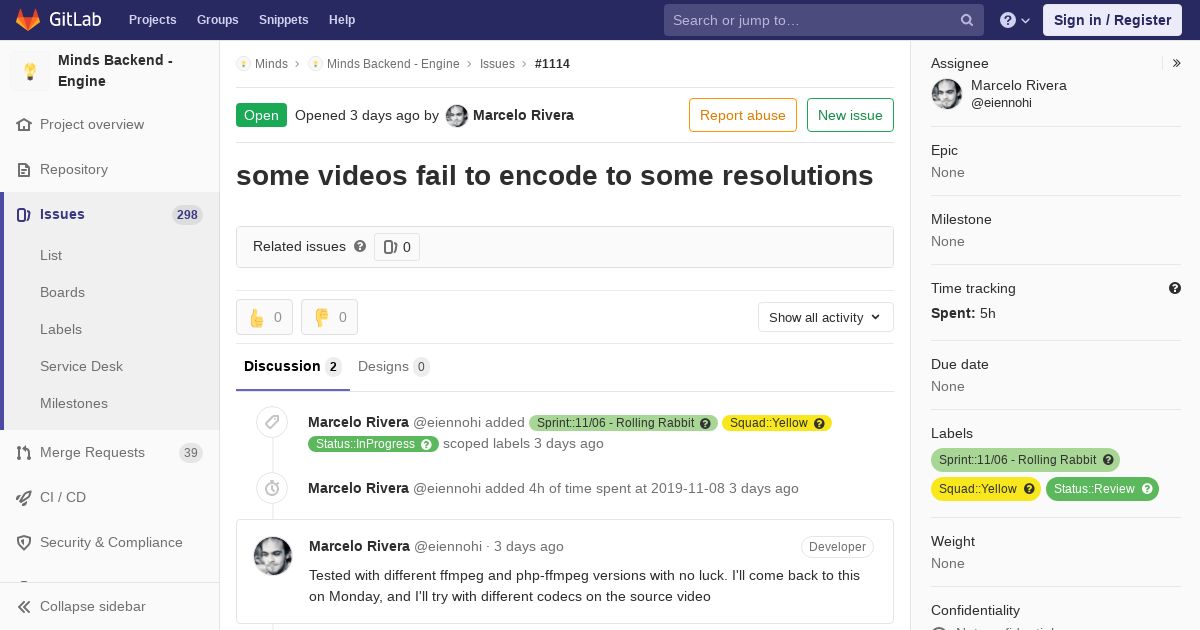Click Marcelo Rivera author name link
This screenshot has width=1200, height=630.
[x=523, y=115]
